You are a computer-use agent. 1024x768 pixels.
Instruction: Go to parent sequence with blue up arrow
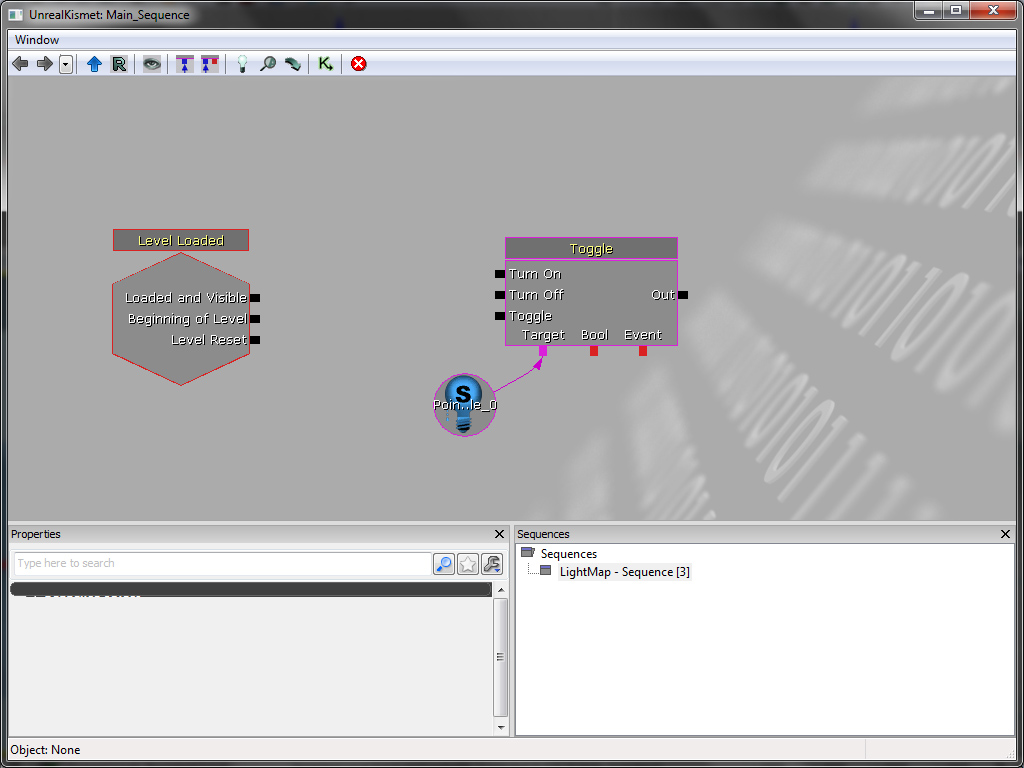[x=94, y=64]
